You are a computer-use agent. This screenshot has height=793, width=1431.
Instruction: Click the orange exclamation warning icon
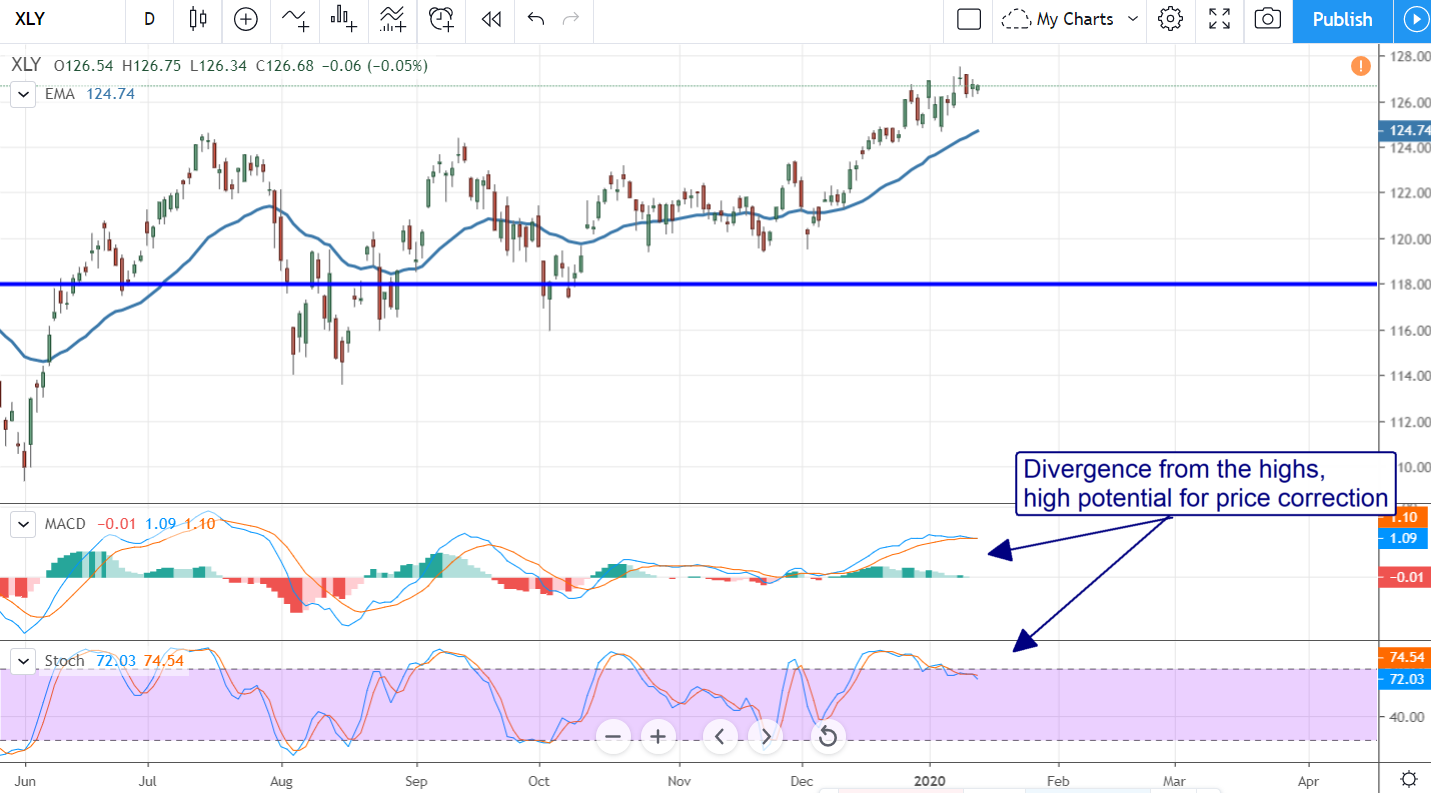coord(1360,66)
